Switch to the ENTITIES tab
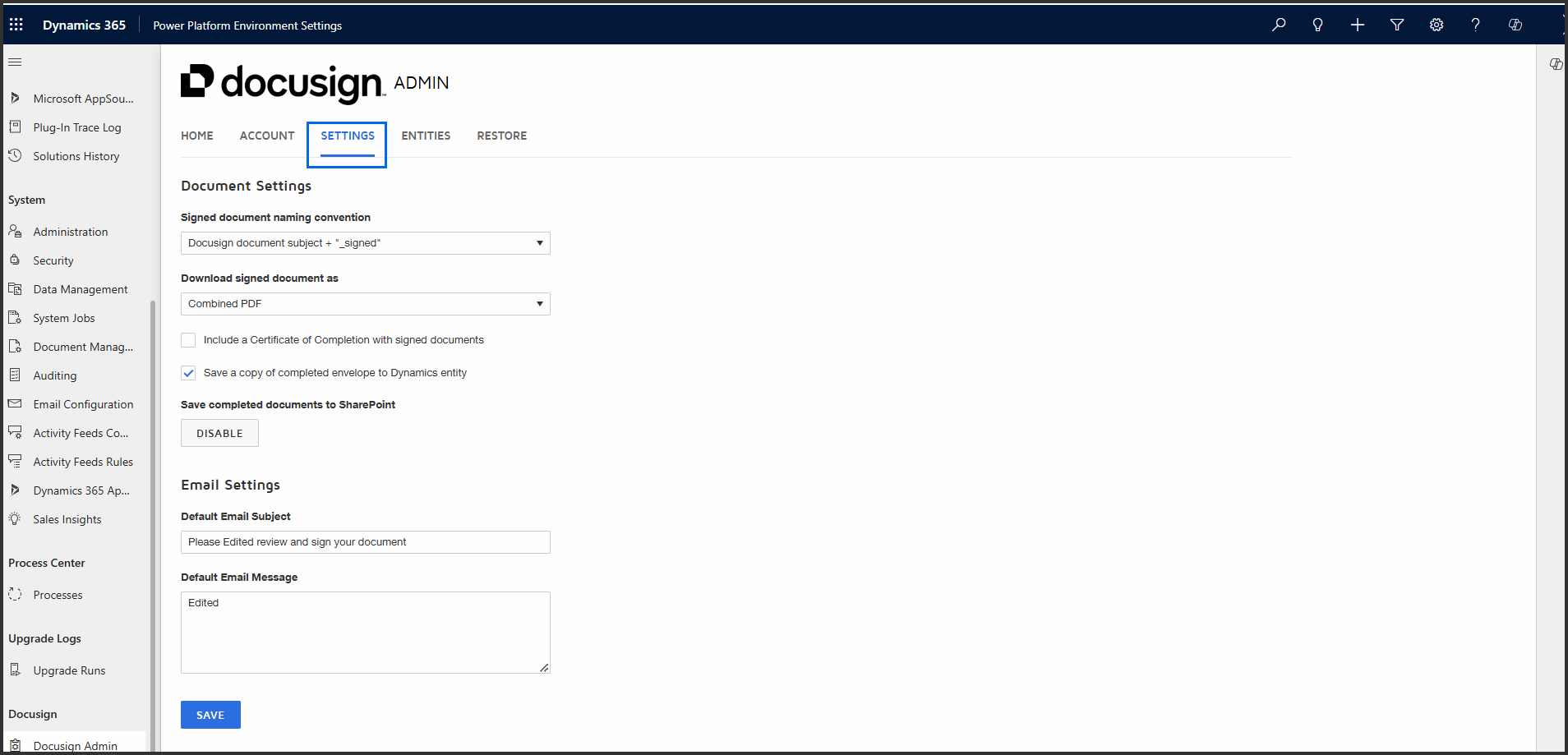The width and height of the screenshot is (1568, 755). pos(426,136)
